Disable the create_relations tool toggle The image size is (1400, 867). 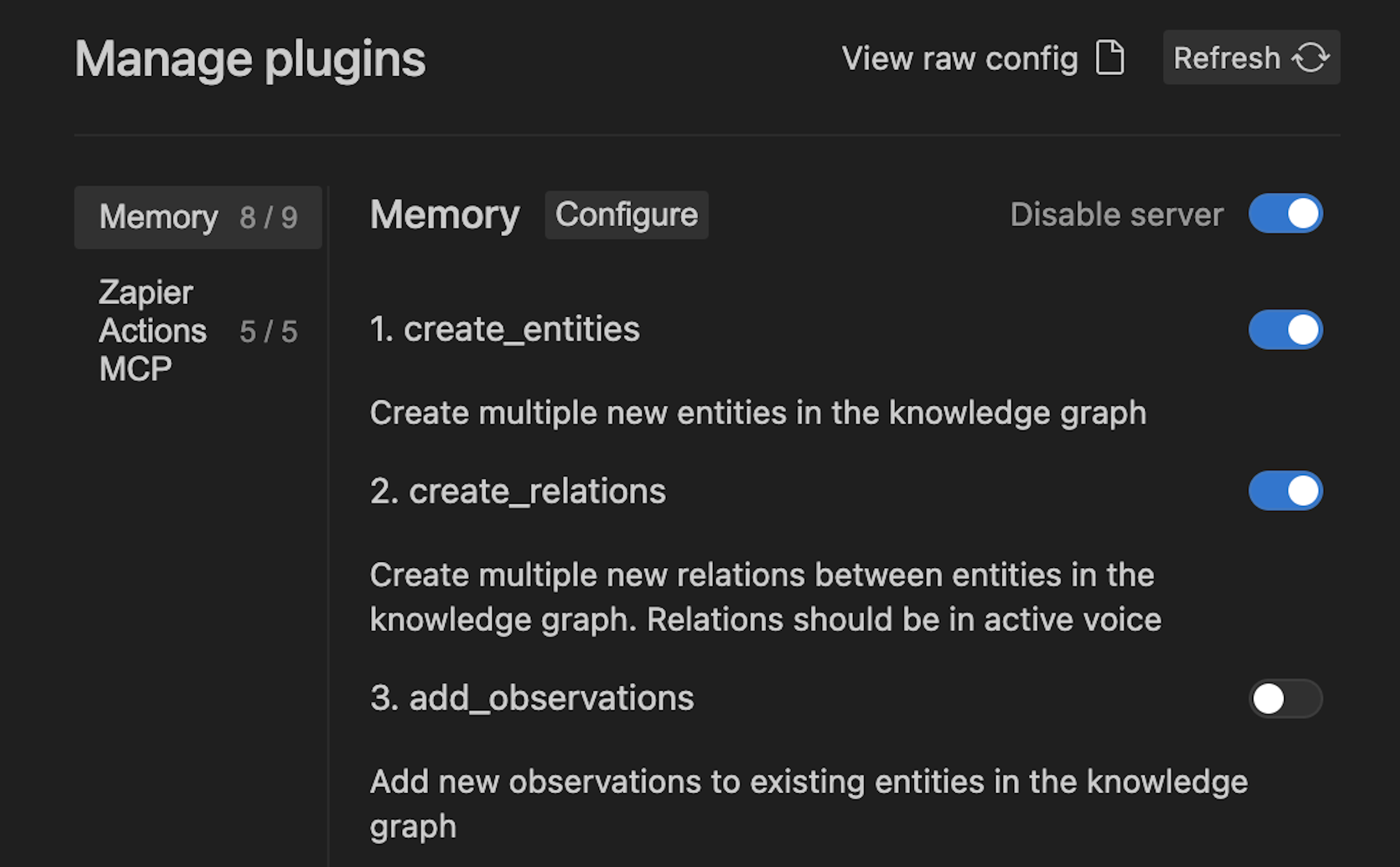1286,490
